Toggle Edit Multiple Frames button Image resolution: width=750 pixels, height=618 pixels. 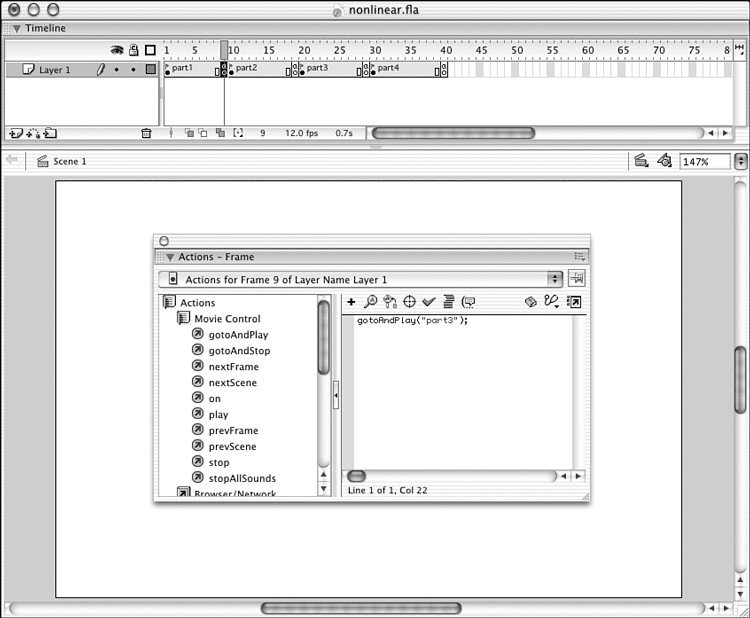pos(221,133)
